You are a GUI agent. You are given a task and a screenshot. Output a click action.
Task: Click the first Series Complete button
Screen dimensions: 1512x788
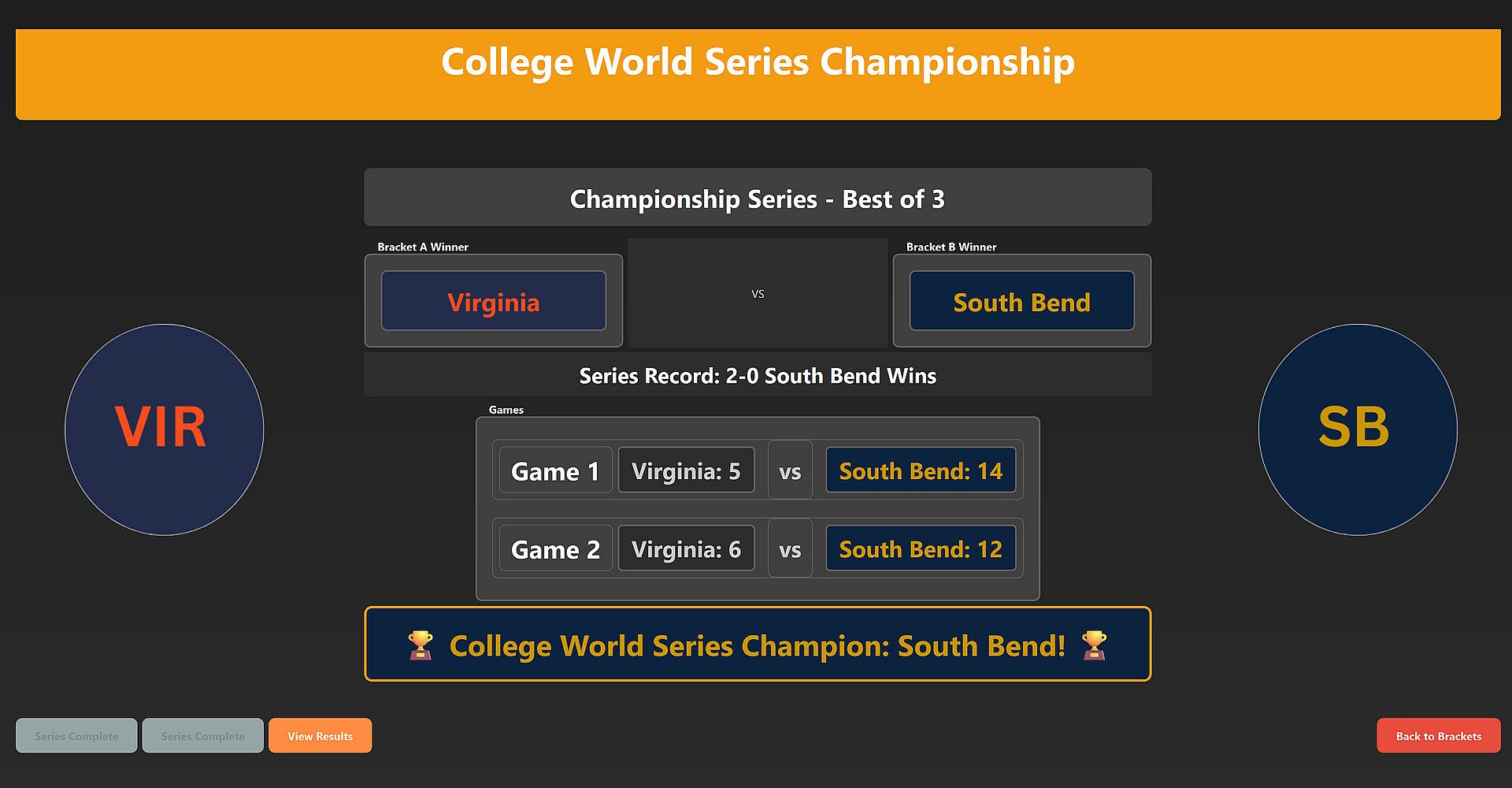pyautogui.click(x=76, y=736)
